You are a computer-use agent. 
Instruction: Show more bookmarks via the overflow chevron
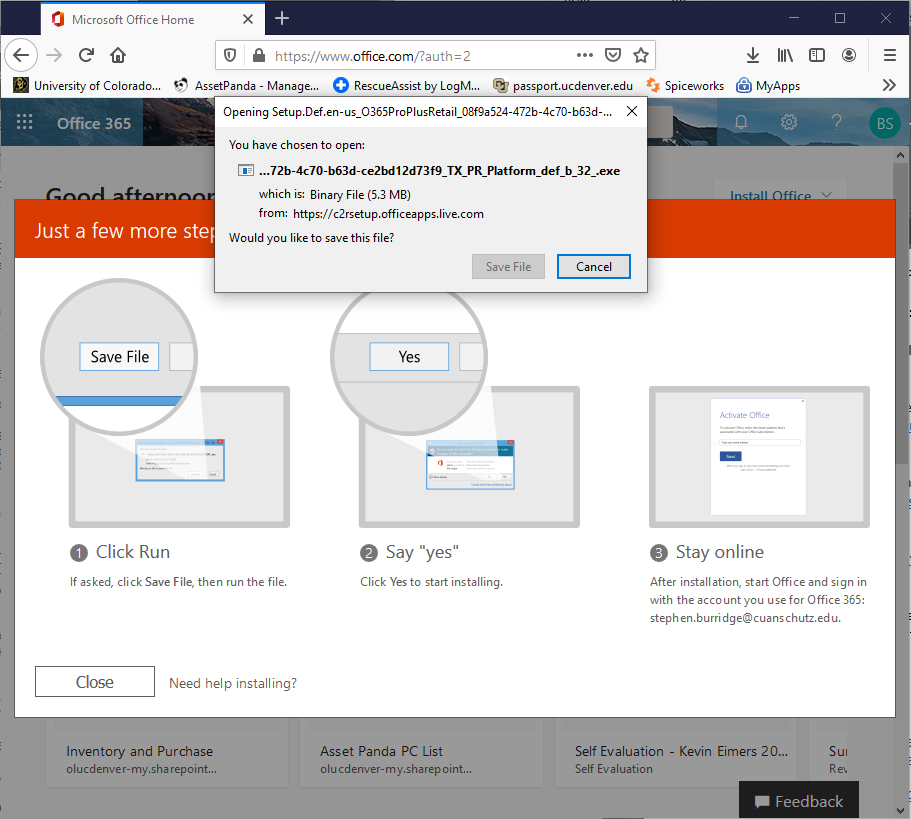[x=888, y=85]
